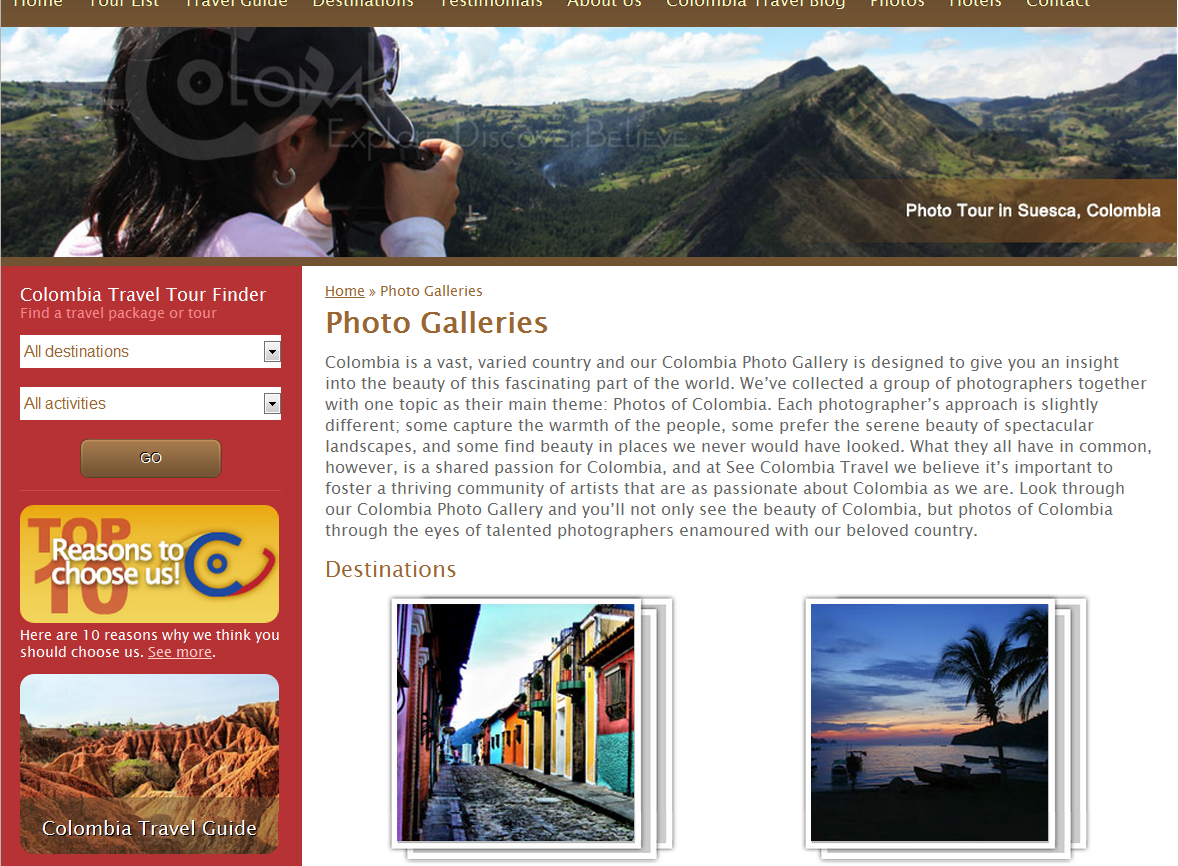Go to the Testimonials page
The width and height of the screenshot is (1178, 866).
491,4
